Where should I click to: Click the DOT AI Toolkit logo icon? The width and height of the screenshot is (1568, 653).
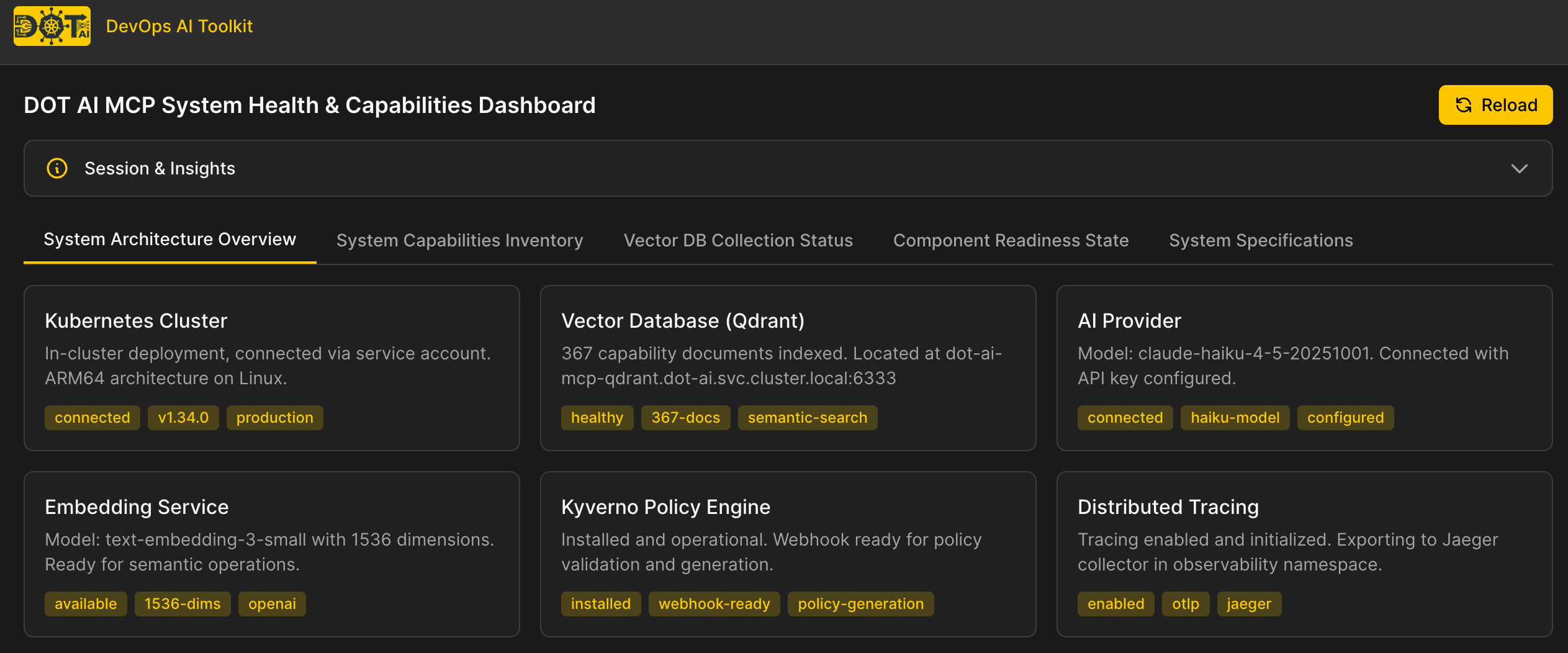click(52, 27)
